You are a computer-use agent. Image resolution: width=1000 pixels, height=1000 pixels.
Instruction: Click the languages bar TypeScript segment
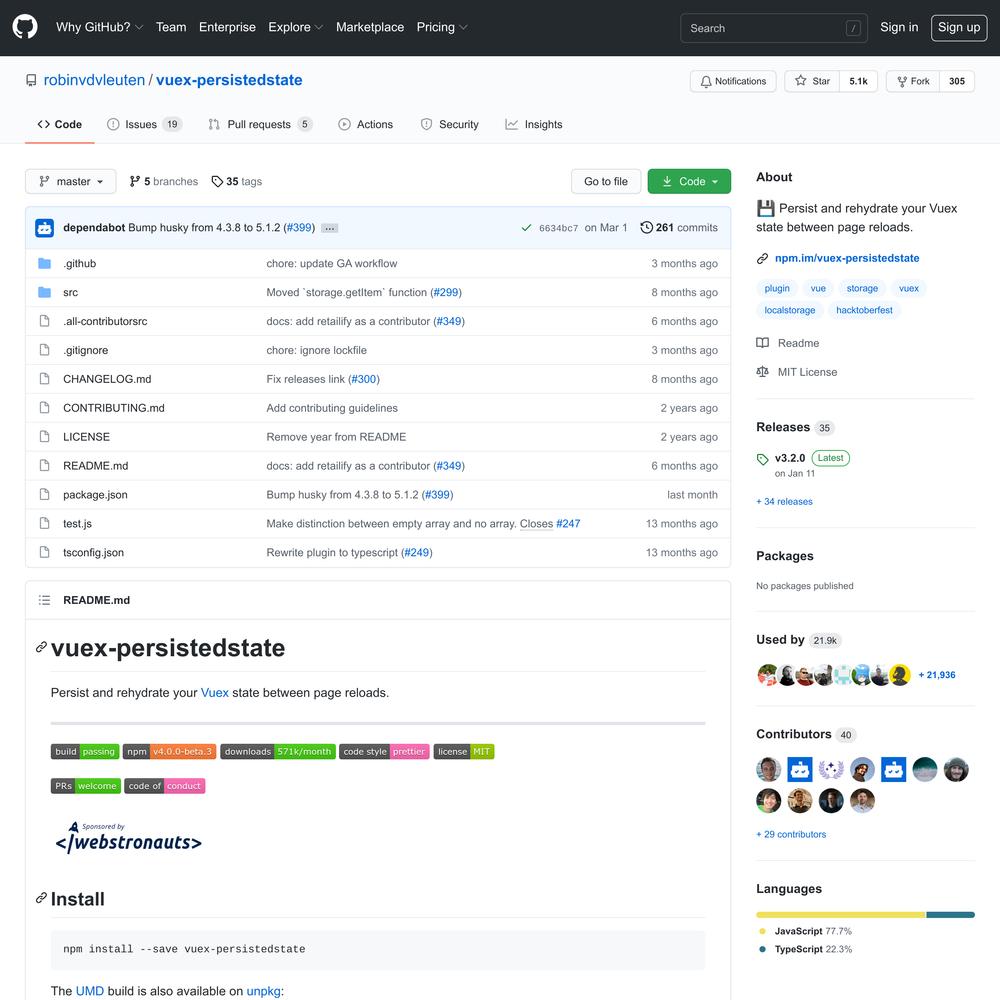tap(950, 915)
